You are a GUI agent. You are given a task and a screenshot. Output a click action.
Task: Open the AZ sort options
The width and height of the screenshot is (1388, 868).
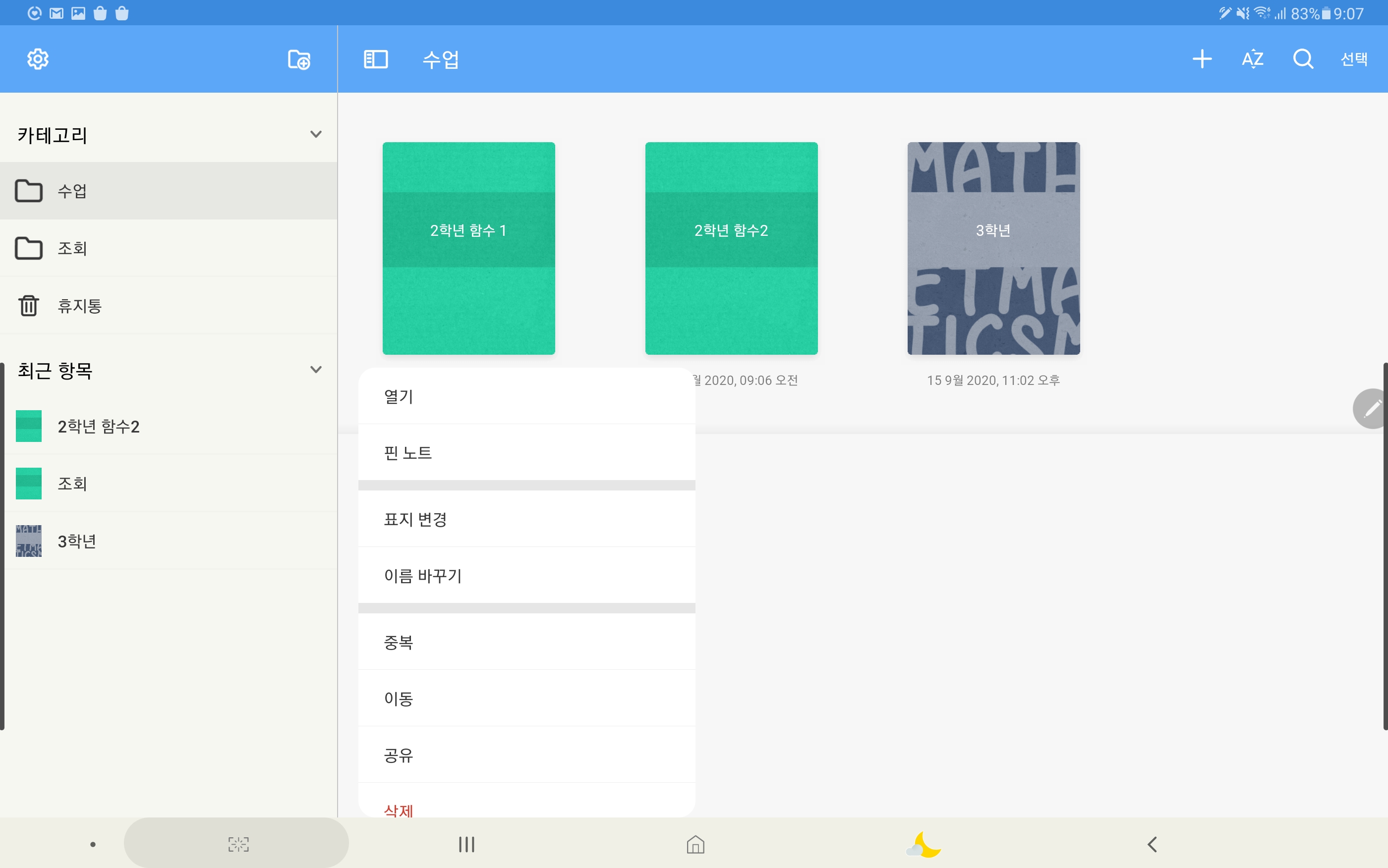pyautogui.click(x=1252, y=59)
